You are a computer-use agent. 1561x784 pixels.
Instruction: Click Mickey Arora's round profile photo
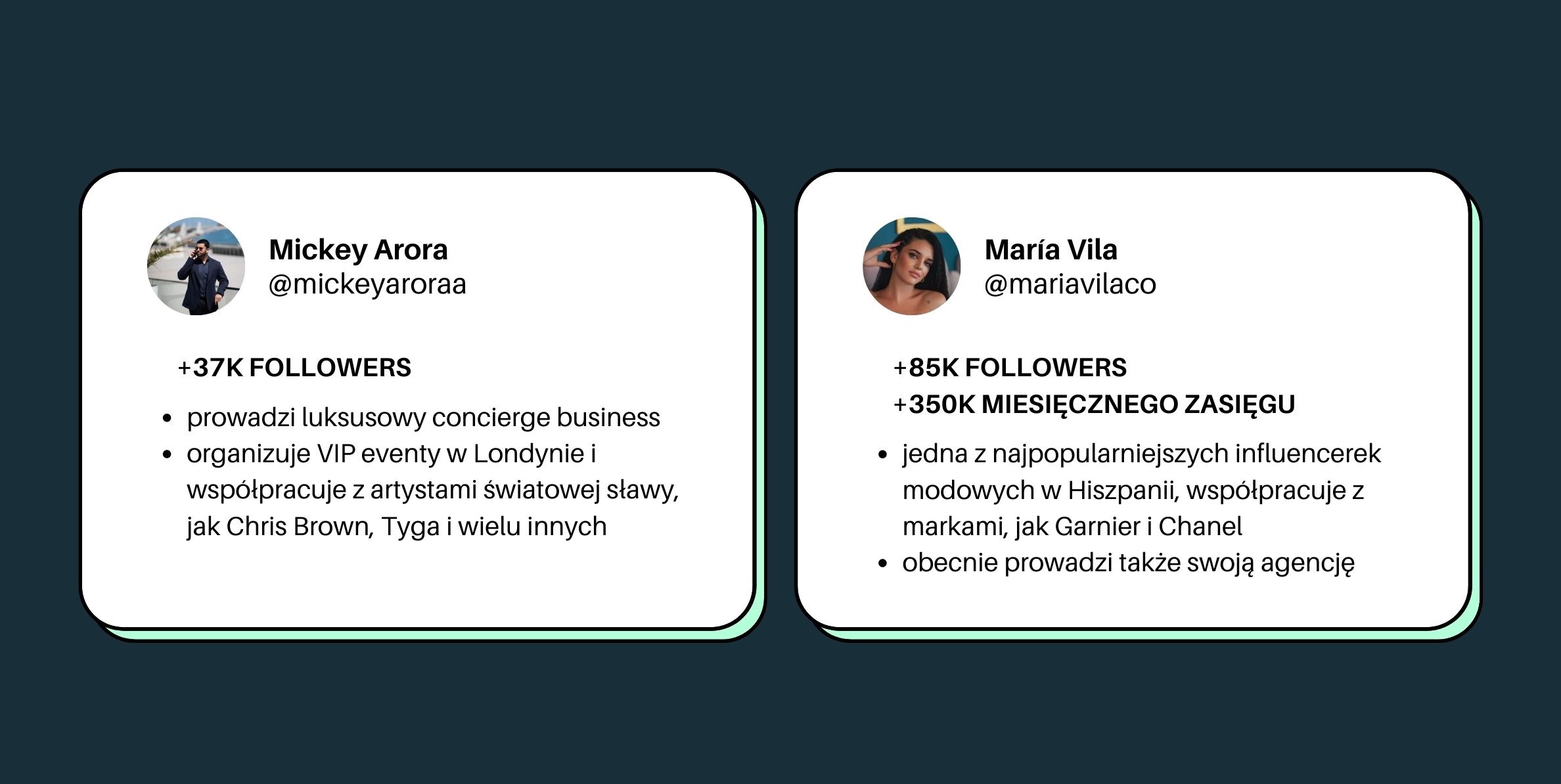(x=196, y=267)
